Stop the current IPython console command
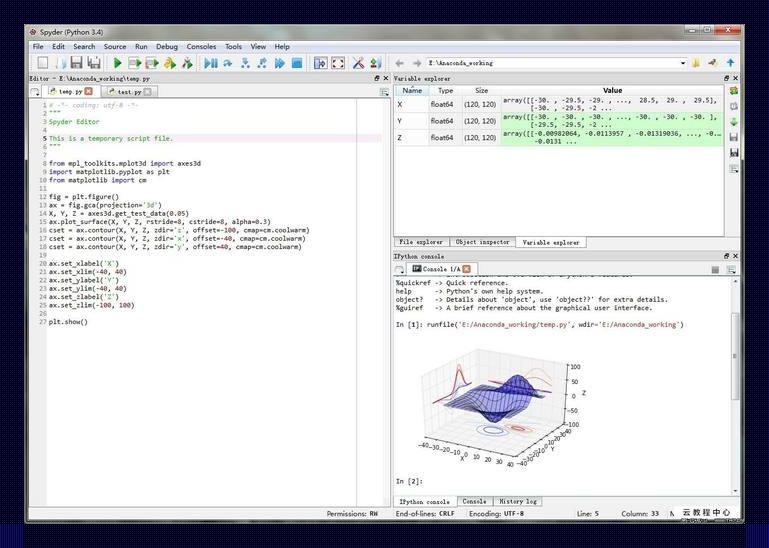This screenshot has width=769, height=548. coord(715,269)
